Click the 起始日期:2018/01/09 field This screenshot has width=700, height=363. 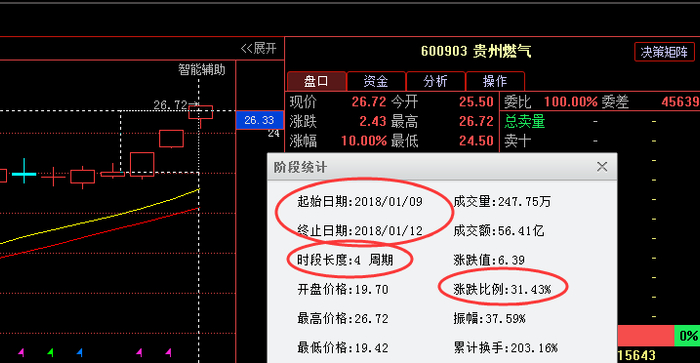tap(360, 202)
